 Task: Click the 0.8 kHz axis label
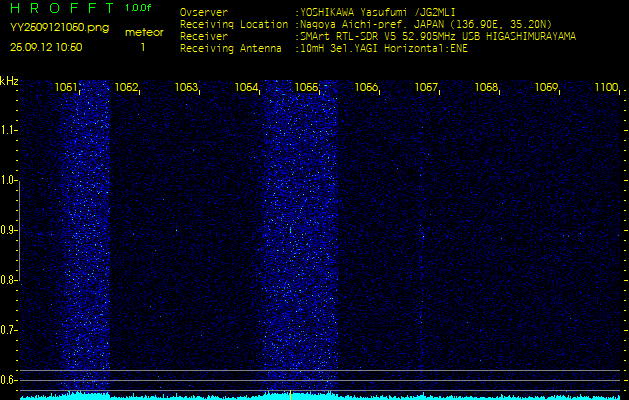(7, 280)
